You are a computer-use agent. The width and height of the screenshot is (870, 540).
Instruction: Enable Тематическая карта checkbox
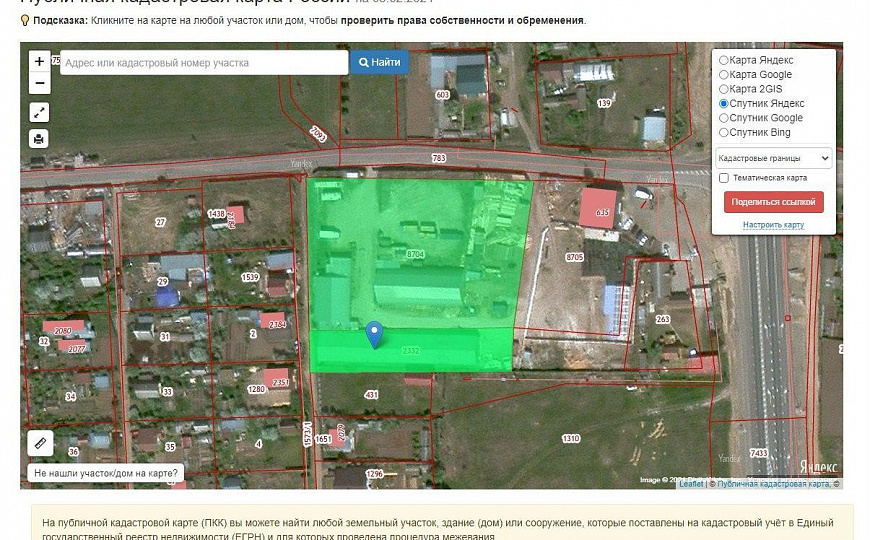tap(723, 178)
